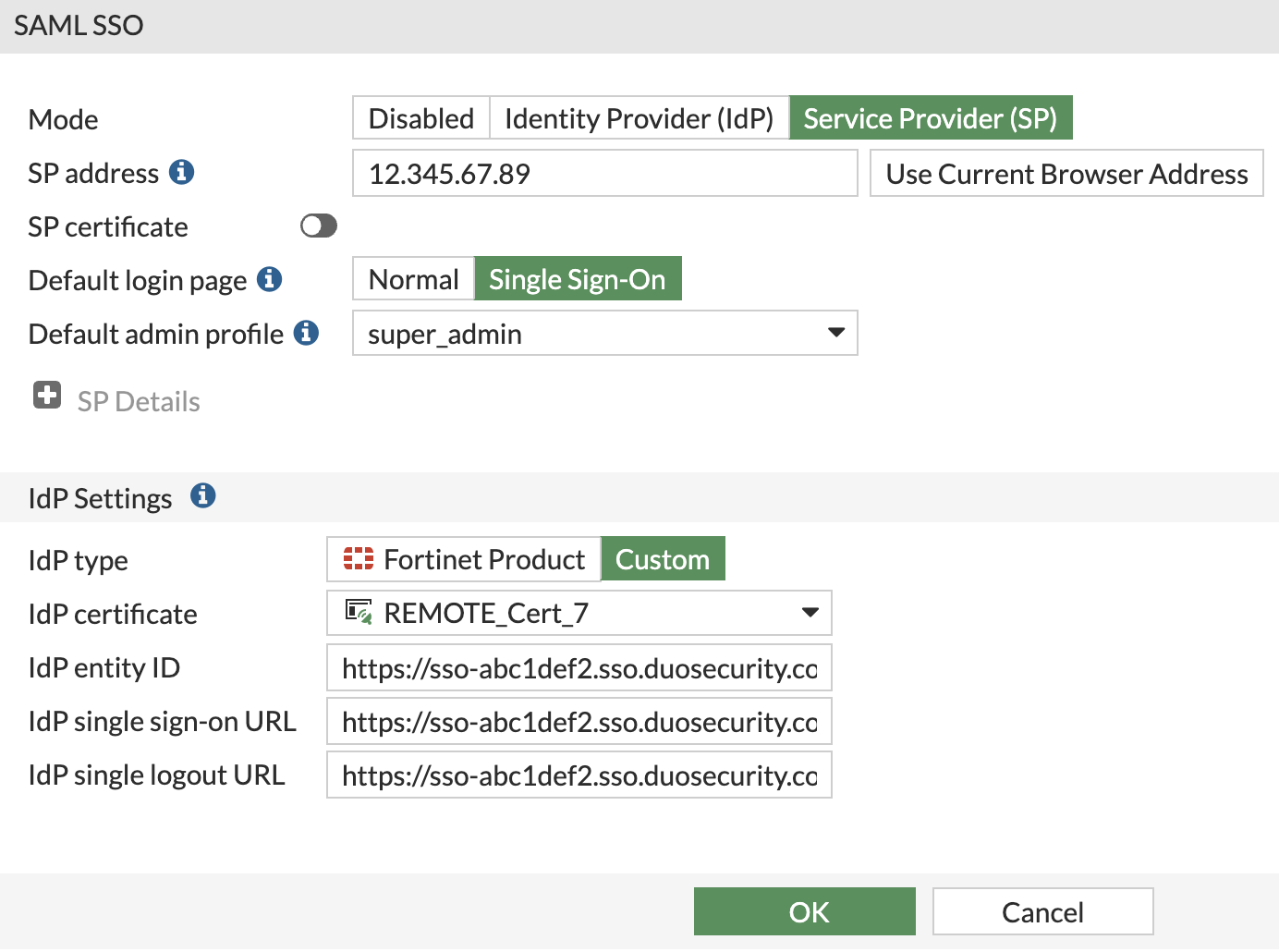Viewport: 1279px width, 952px height.
Task: Select the Disabled mode option
Action: [x=420, y=117]
